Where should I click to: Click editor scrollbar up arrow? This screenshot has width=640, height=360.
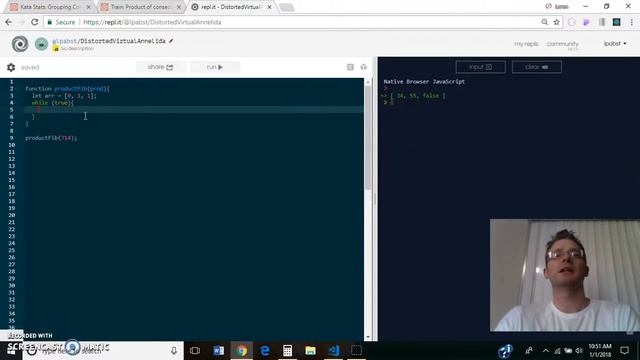tap(368, 82)
